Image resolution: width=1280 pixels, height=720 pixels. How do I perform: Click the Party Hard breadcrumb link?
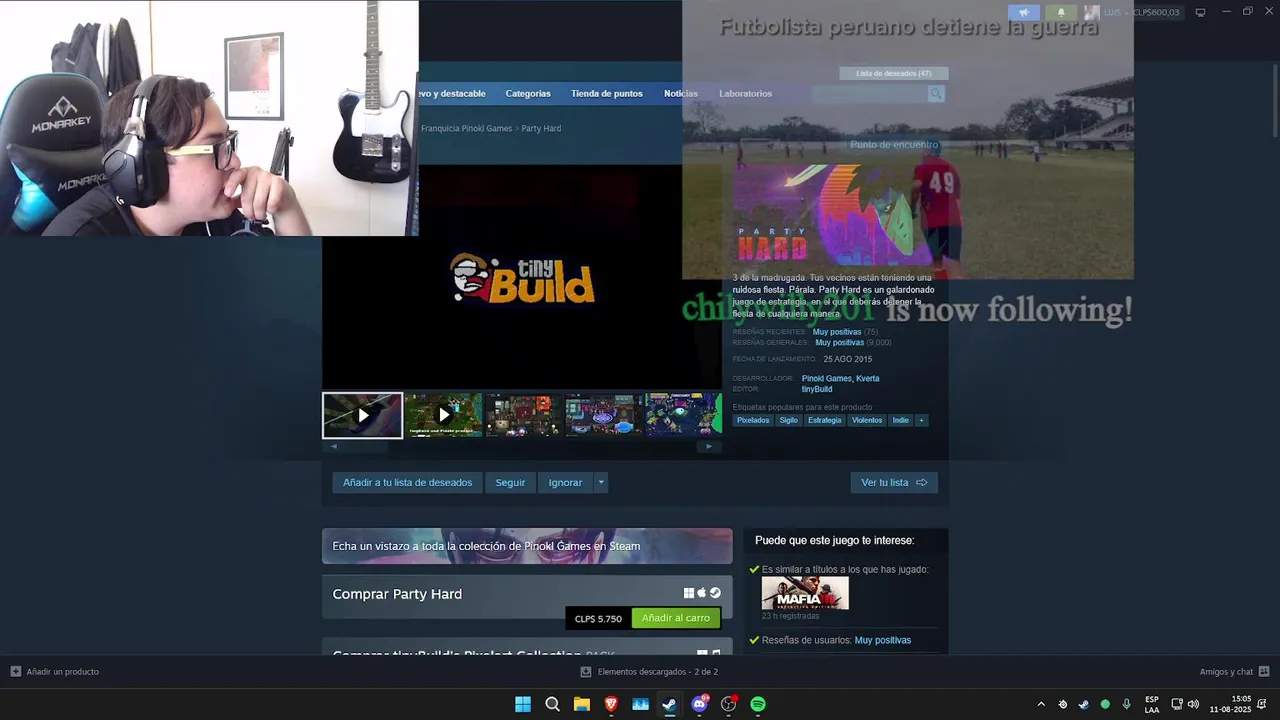coord(541,128)
